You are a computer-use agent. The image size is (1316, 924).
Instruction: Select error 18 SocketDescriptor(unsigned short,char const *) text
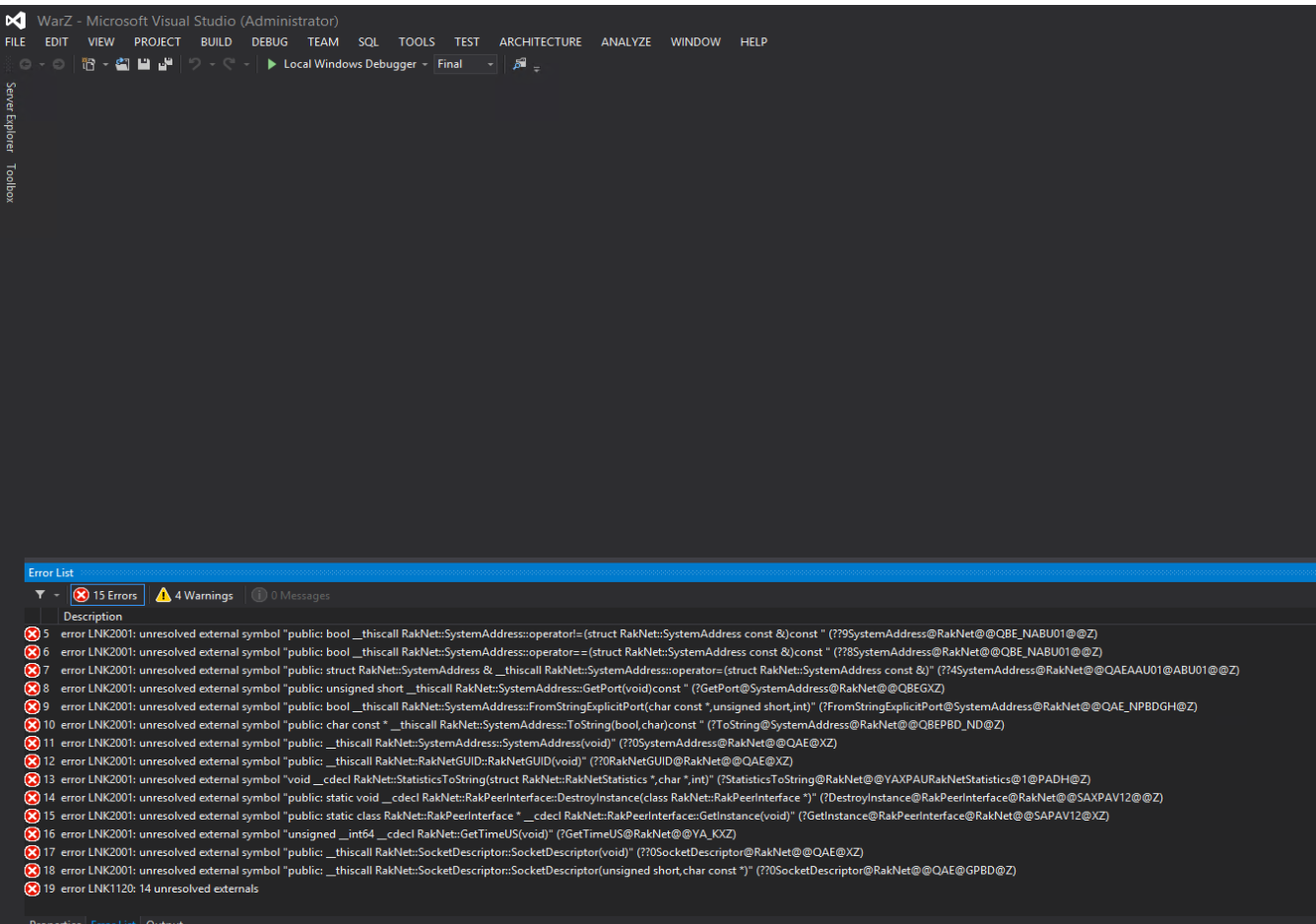(x=538, y=871)
